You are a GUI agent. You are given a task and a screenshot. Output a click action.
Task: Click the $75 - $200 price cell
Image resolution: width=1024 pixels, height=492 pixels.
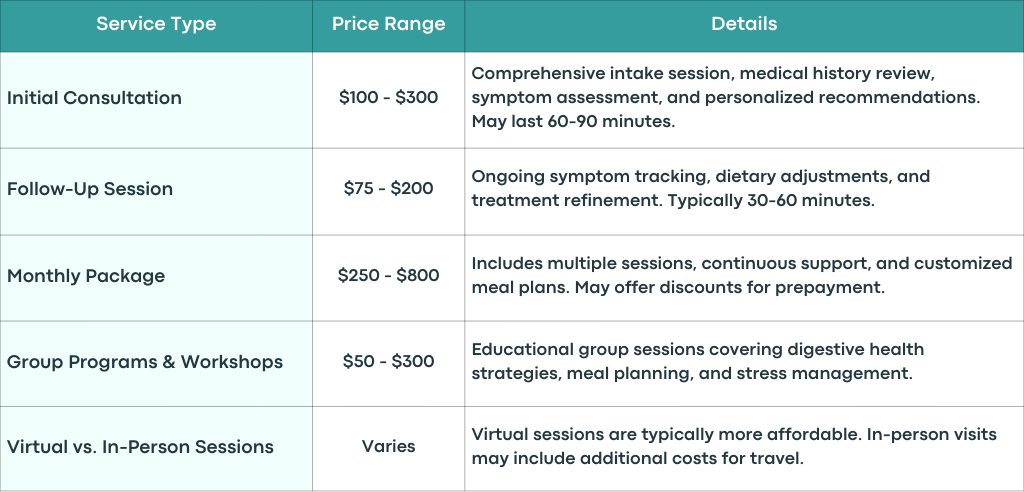(x=389, y=189)
